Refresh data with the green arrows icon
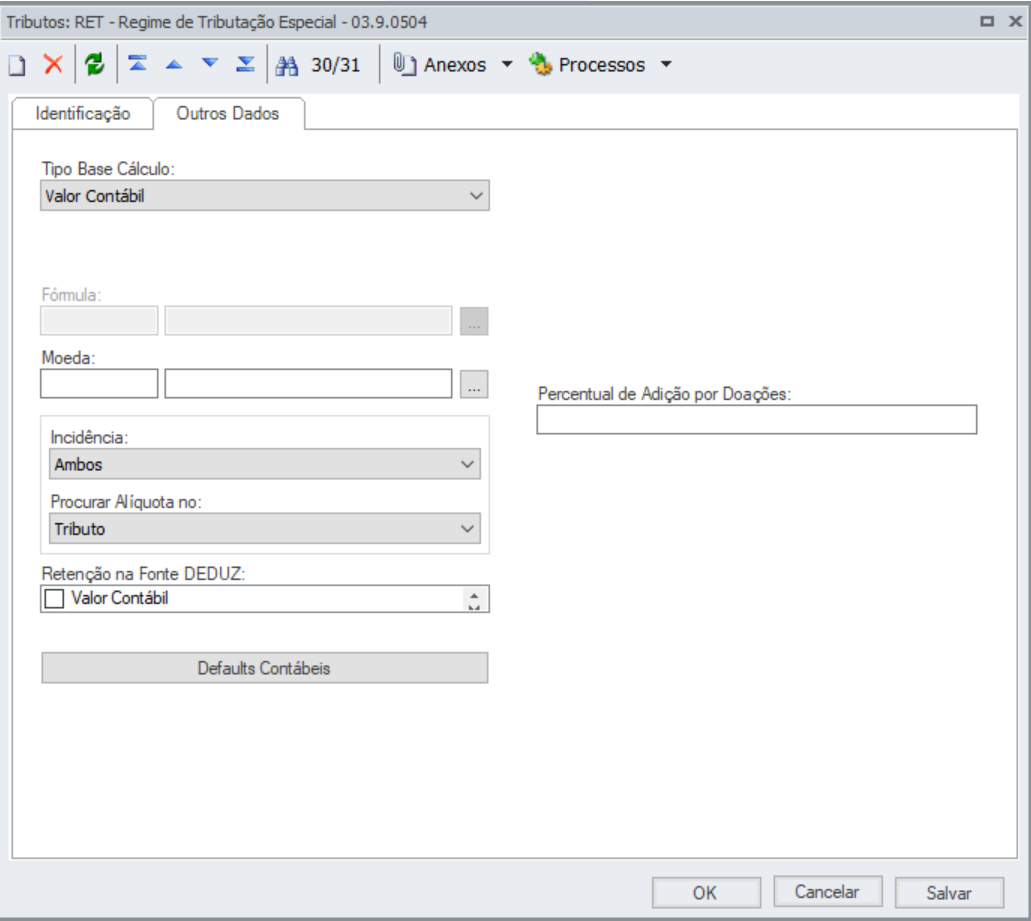The width and height of the screenshot is (1031, 921). (x=95, y=64)
